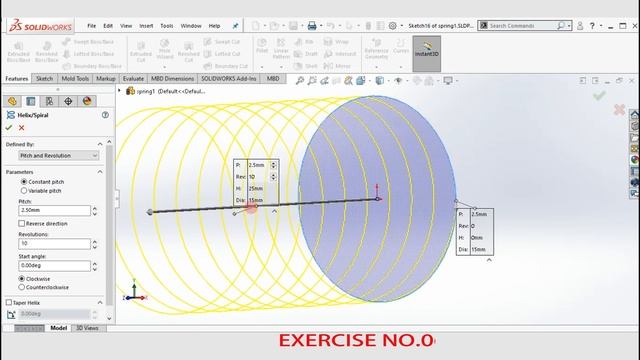The width and height of the screenshot is (640, 360).
Task: Click the New document icon
Action: pyautogui.click(x=256, y=26)
